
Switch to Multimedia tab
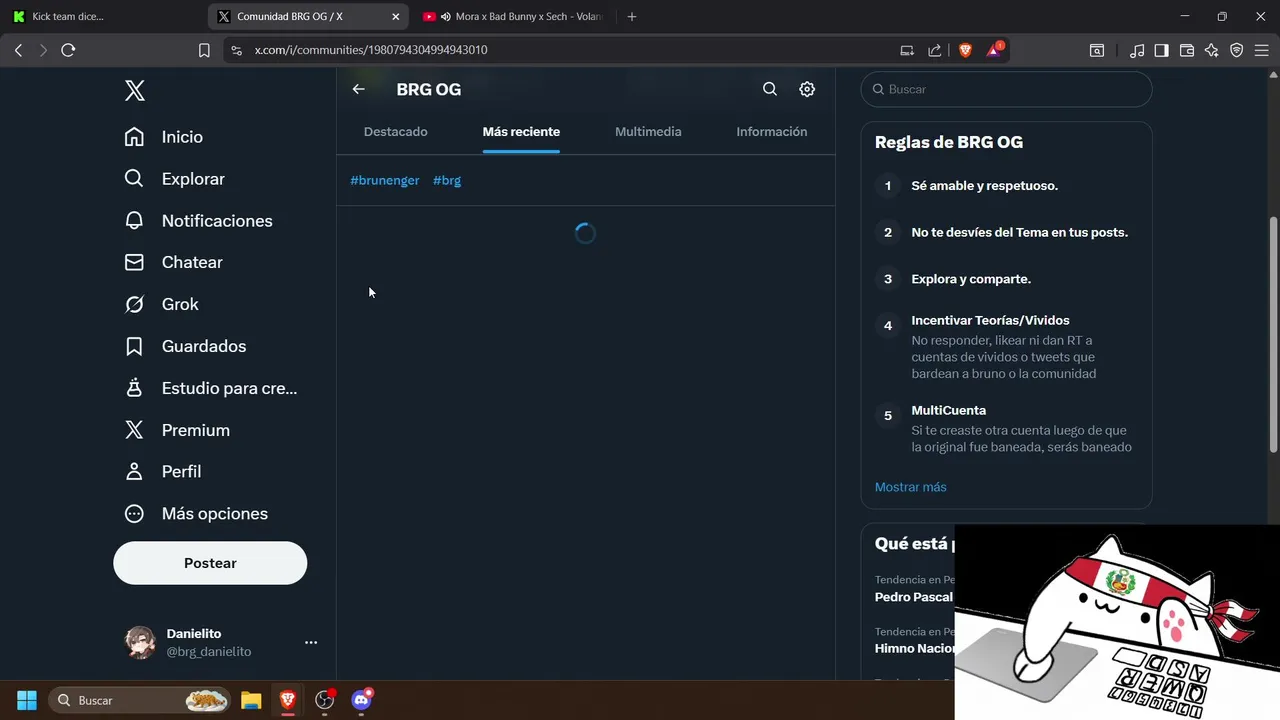[648, 132]
